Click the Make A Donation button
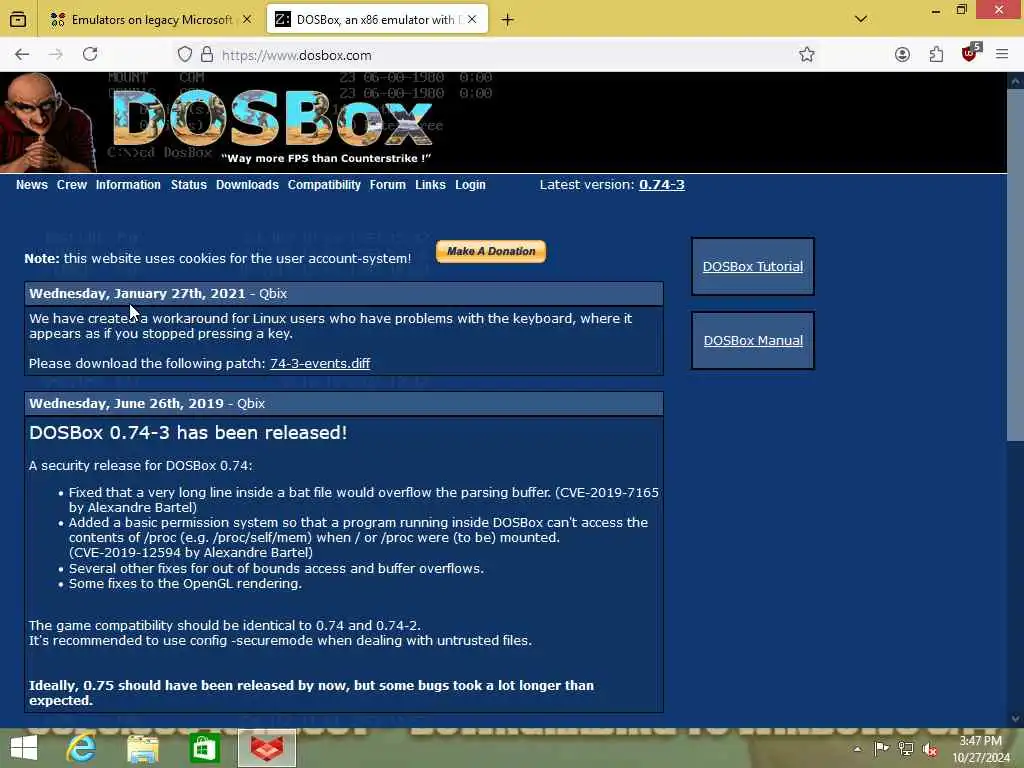 [490, 251]
